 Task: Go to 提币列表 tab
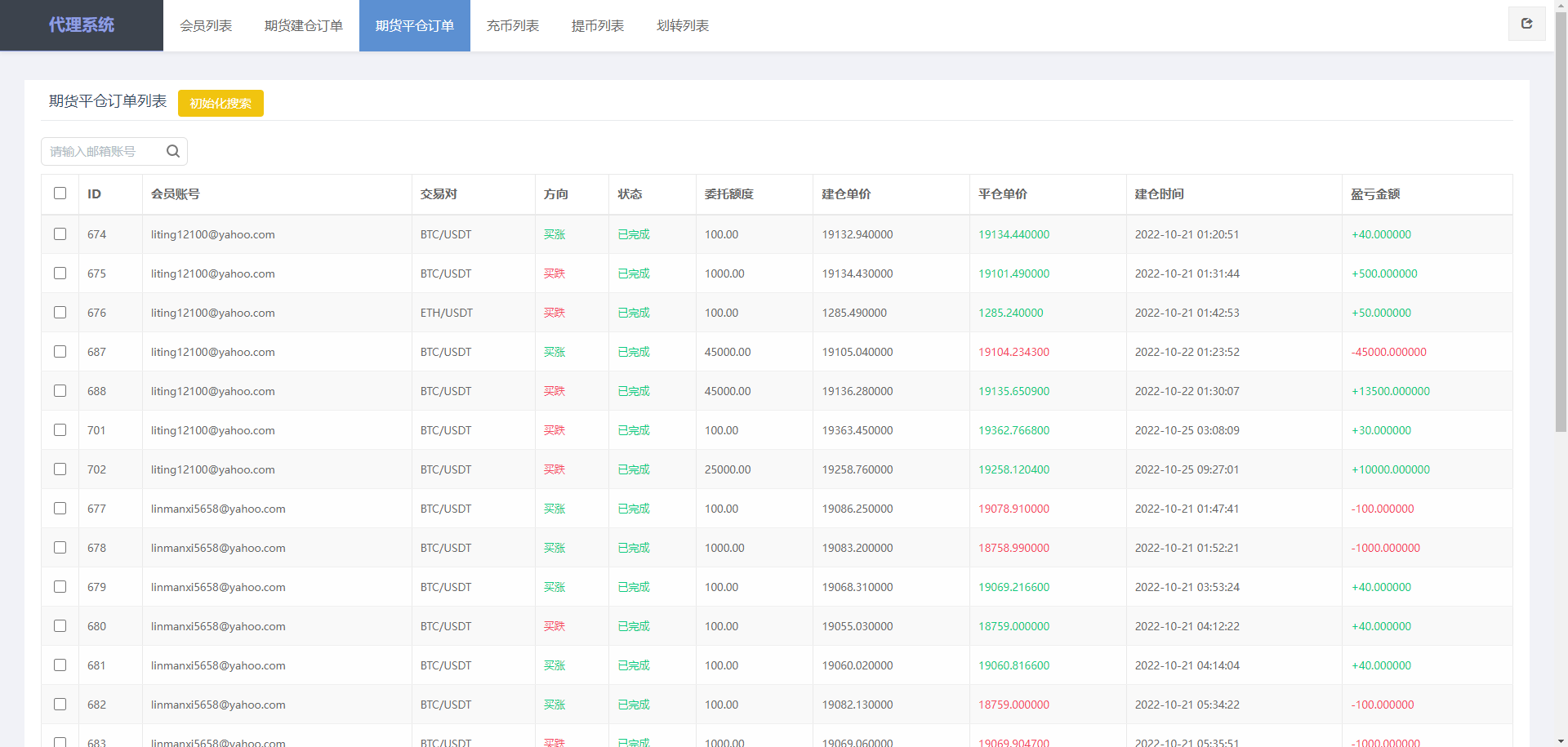(598, 26)
